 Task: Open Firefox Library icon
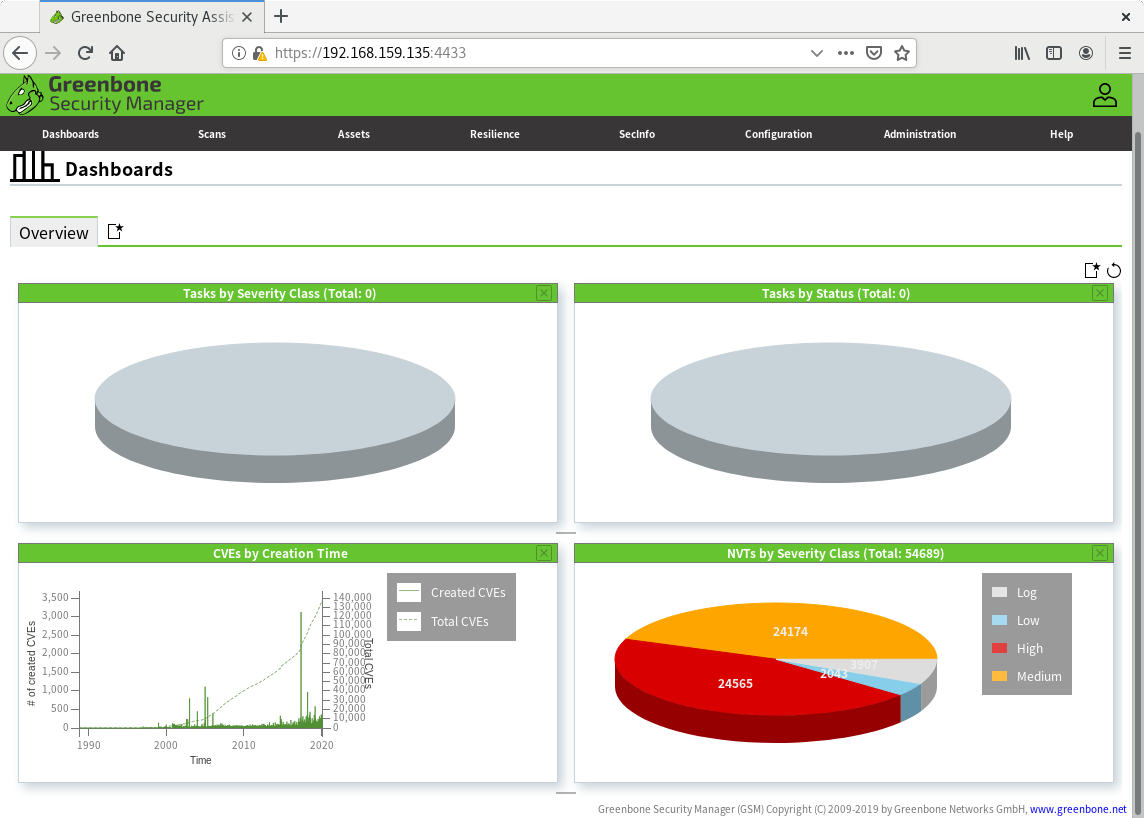click(1022, 53)
